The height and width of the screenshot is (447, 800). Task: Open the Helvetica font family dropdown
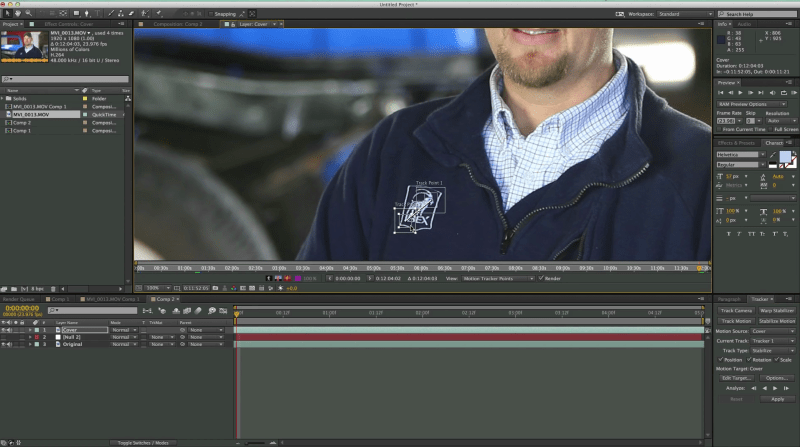741,155
